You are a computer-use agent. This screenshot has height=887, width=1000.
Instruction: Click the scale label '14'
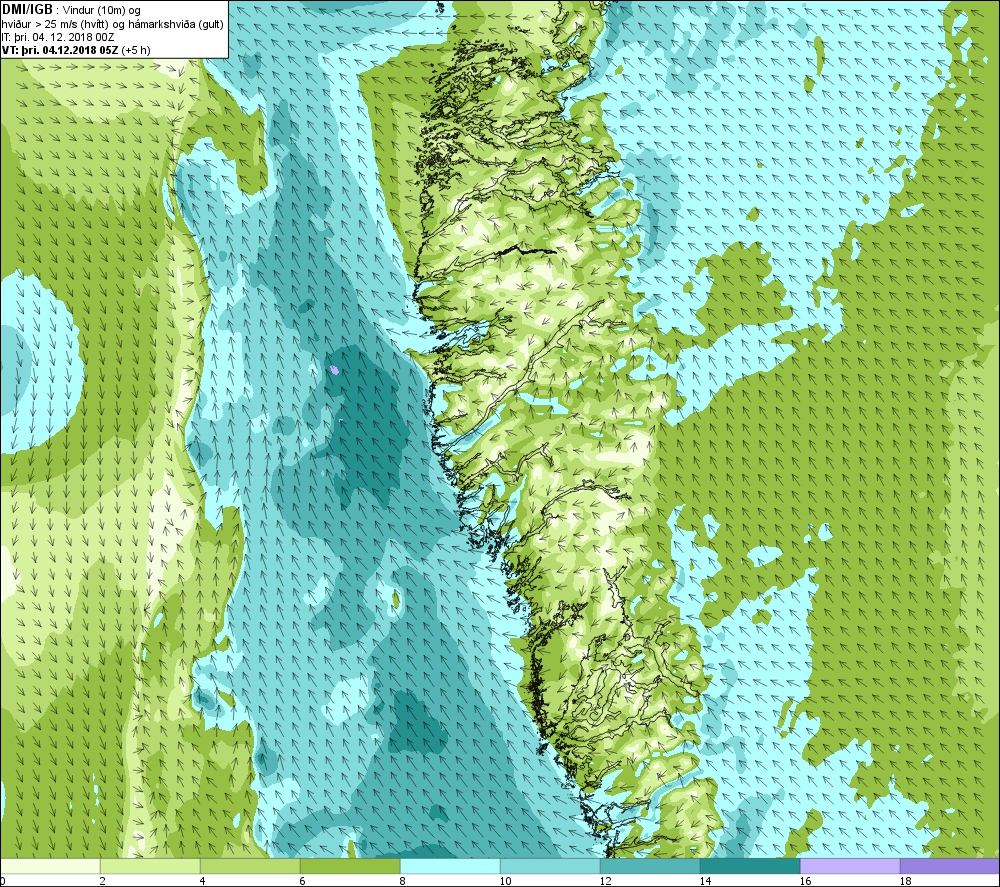[x=705, y=881]
